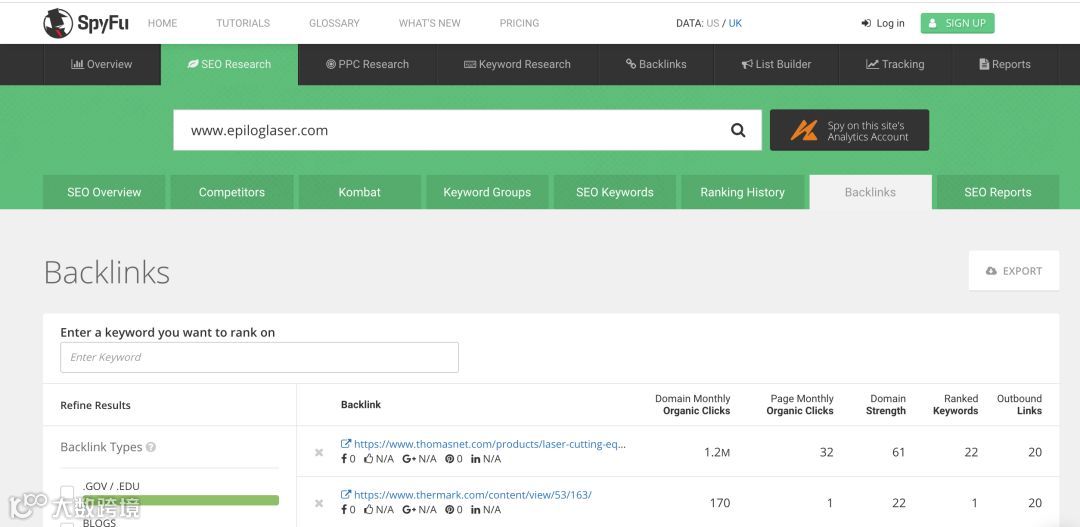Click the external link icon for thermark.com
Image resolution: width=1080 pixels, height=527 pixels.
(x=346, y=495)
